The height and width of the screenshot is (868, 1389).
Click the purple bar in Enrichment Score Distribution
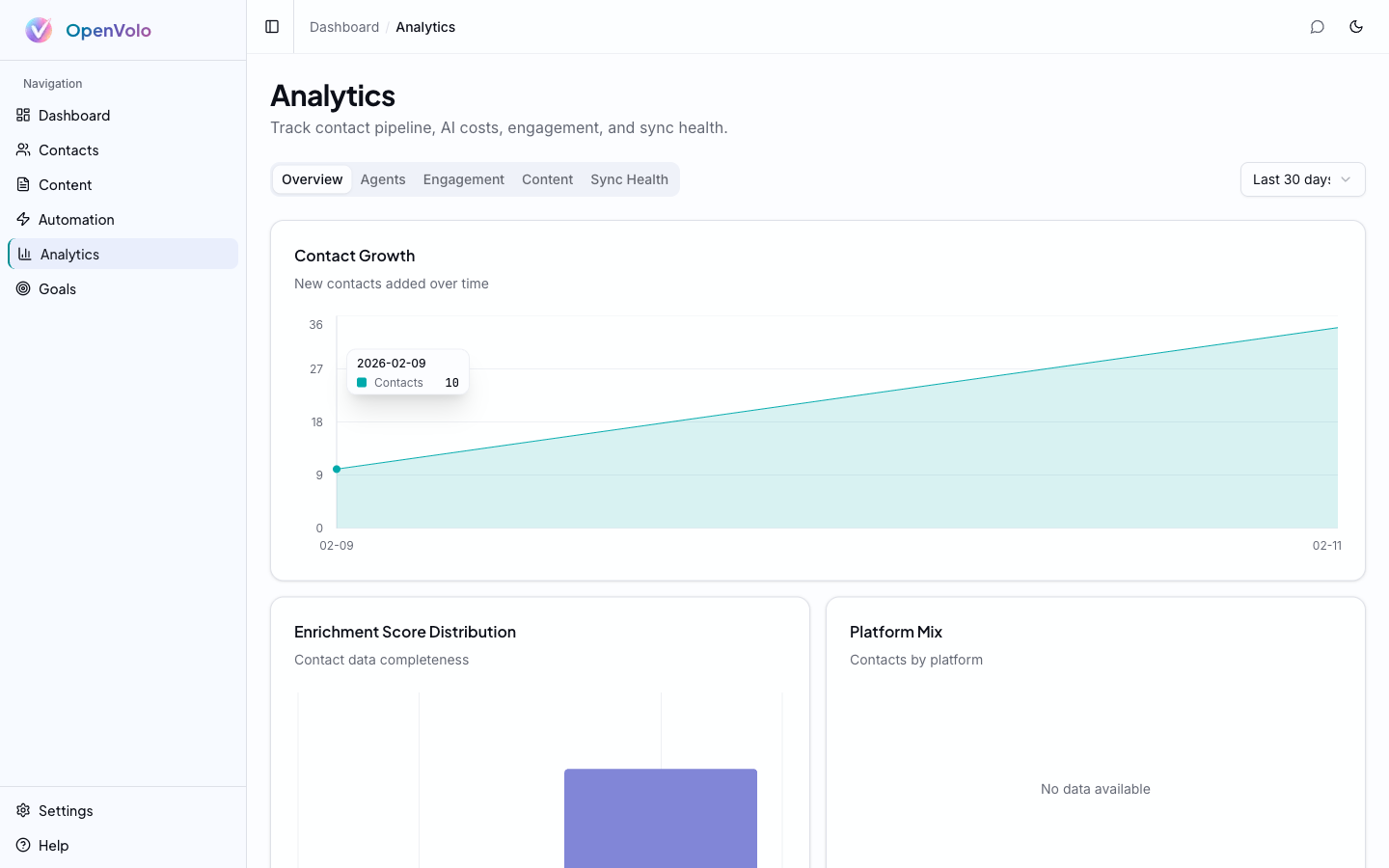coord(661,818)
